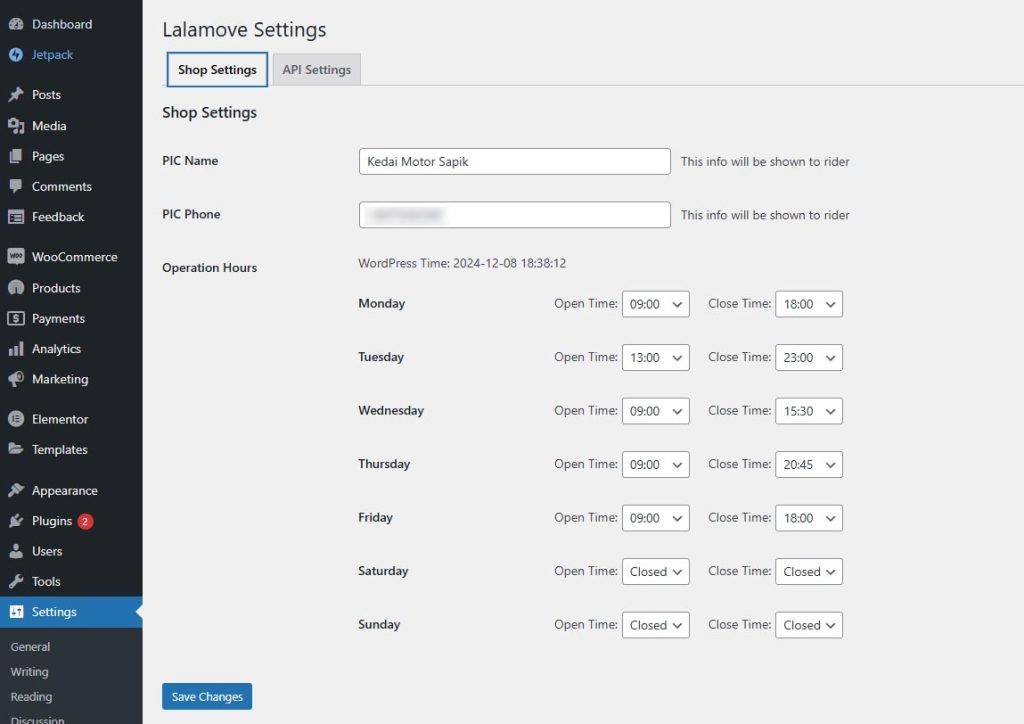Click the Users menu label

tap(47, 551)
